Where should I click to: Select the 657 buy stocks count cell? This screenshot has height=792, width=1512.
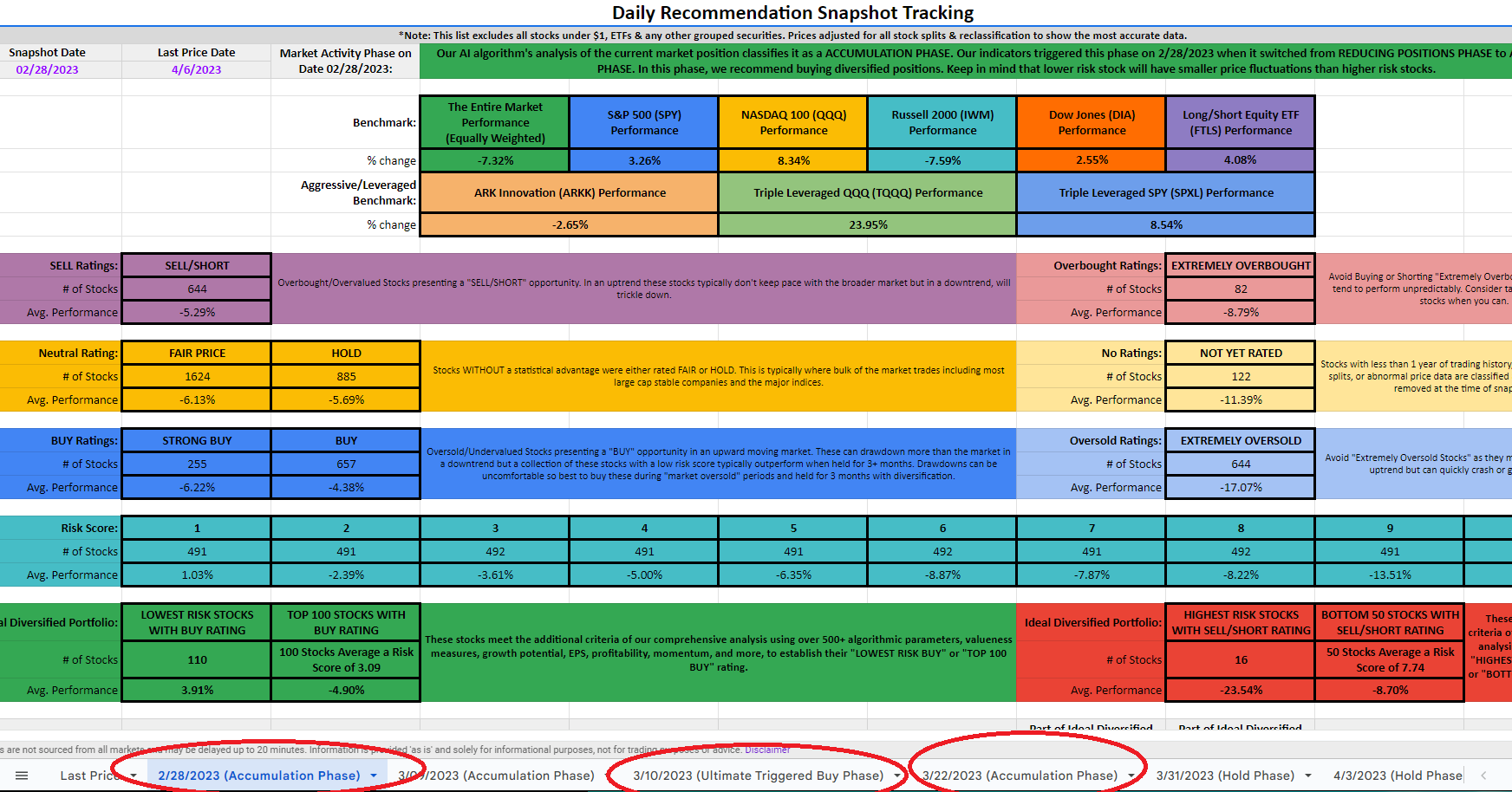point(346,464)
